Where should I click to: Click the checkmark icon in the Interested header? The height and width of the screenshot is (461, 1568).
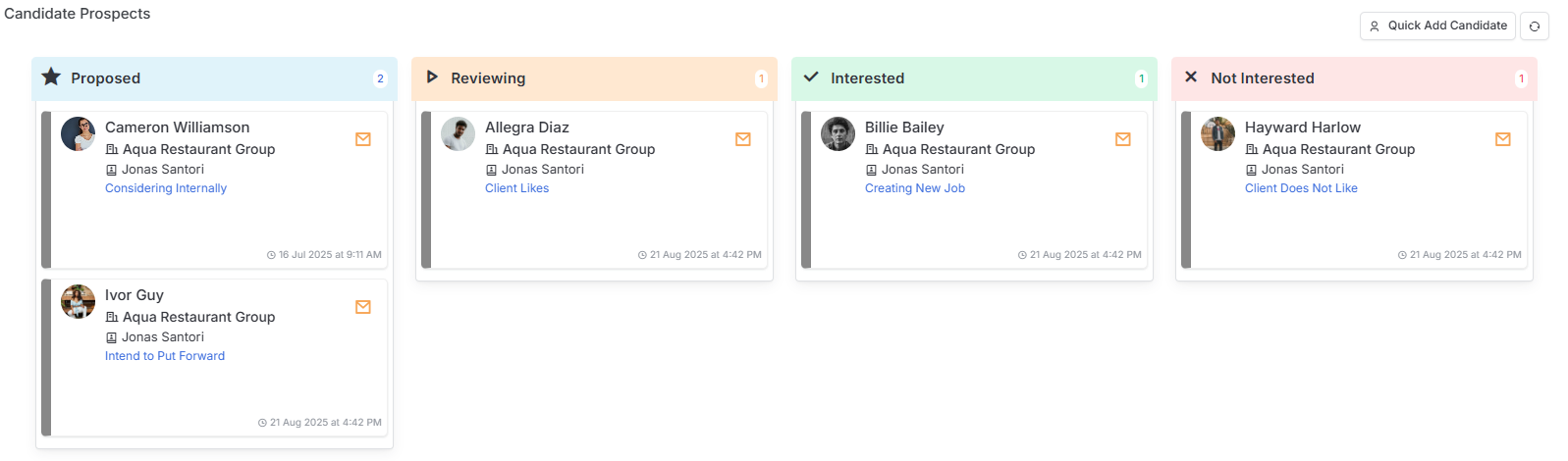811,77
